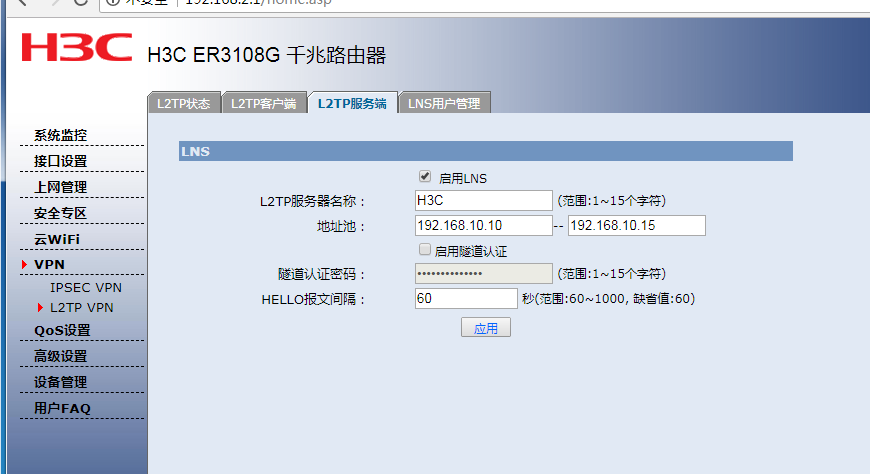Uncheck the 启用LNS checkbox
Image resolution: width=870 pixels, height=474 pixels.
tap(425, 177)
